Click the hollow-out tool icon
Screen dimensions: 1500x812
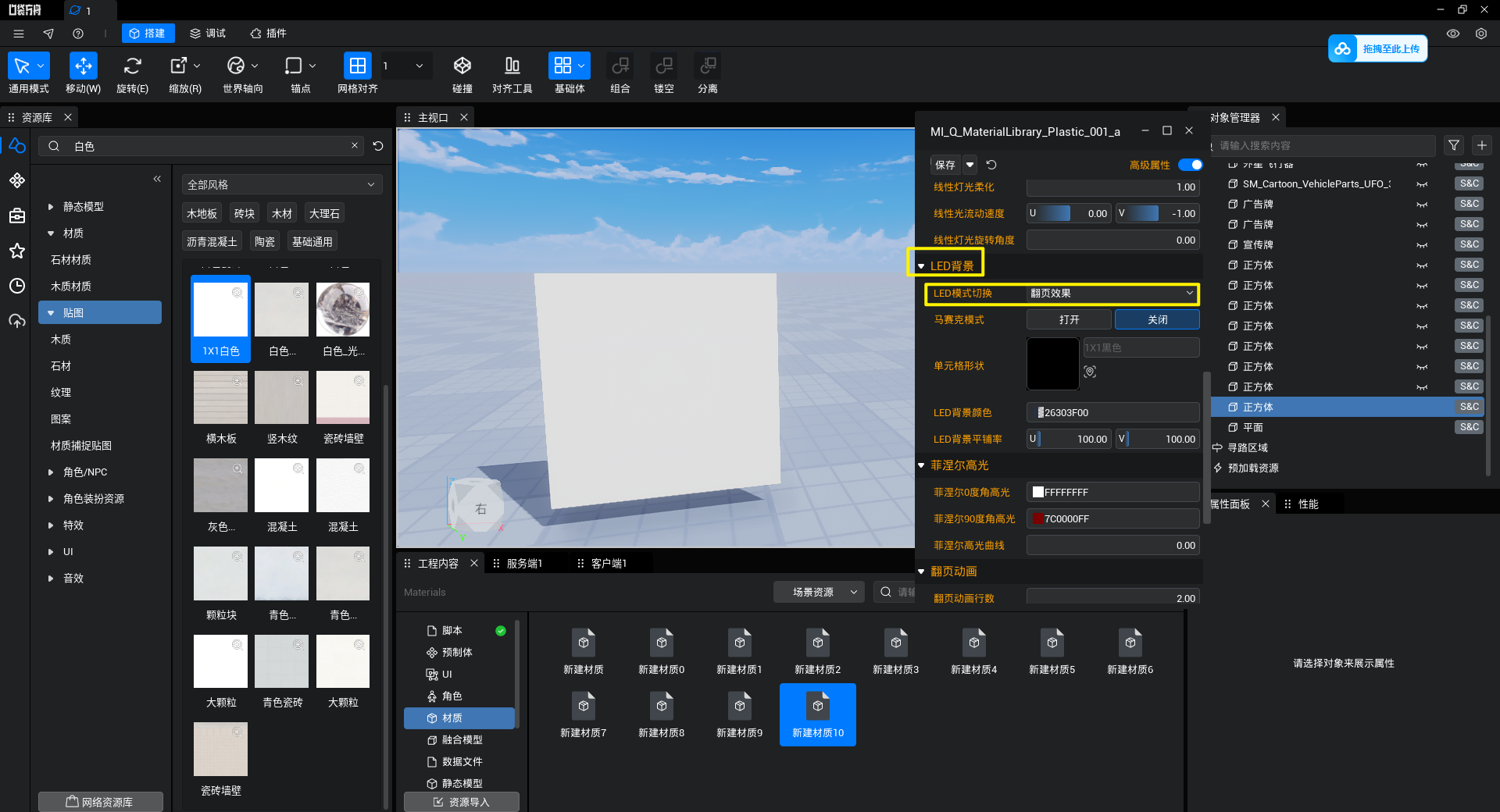click(664, 66)
